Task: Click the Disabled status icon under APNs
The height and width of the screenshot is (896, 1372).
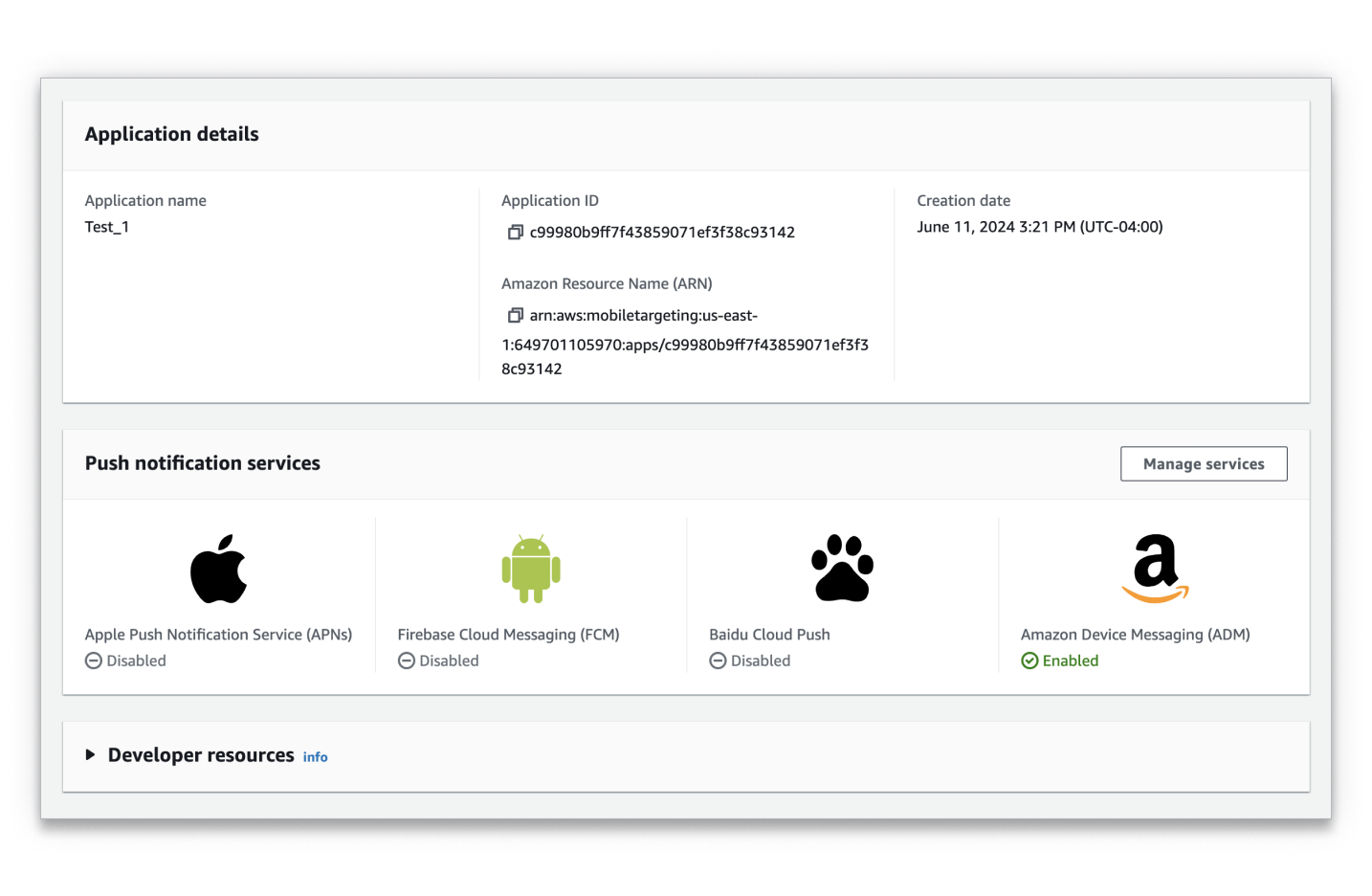Action: 94,661
